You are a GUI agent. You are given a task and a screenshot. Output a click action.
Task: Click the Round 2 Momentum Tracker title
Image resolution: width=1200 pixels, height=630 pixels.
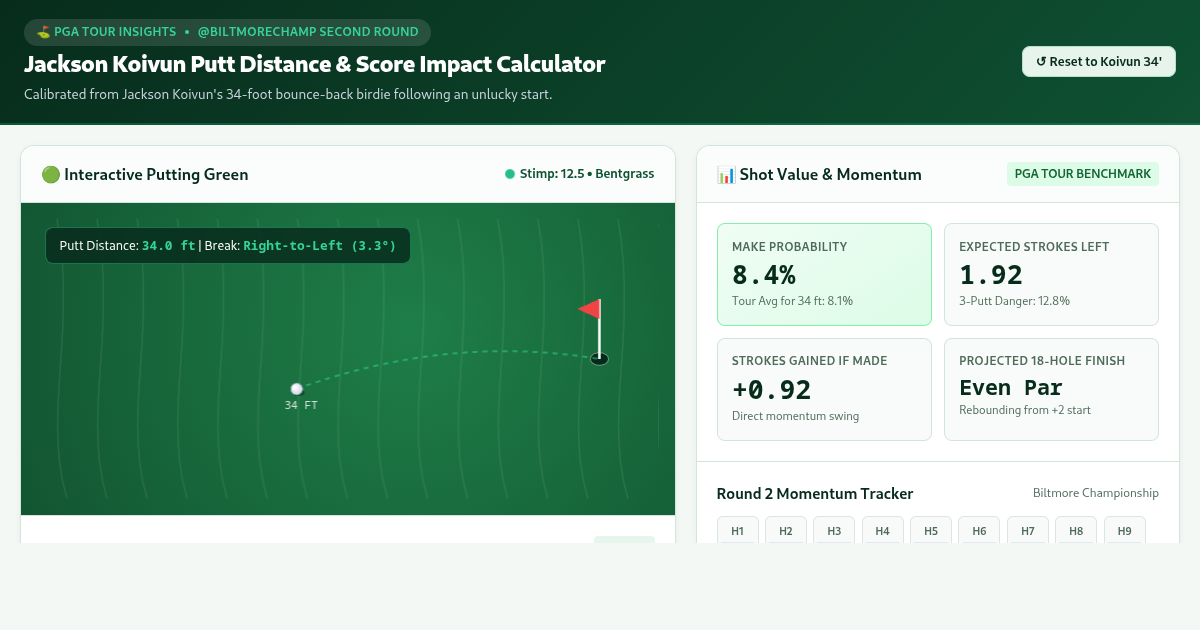(815, 493)
